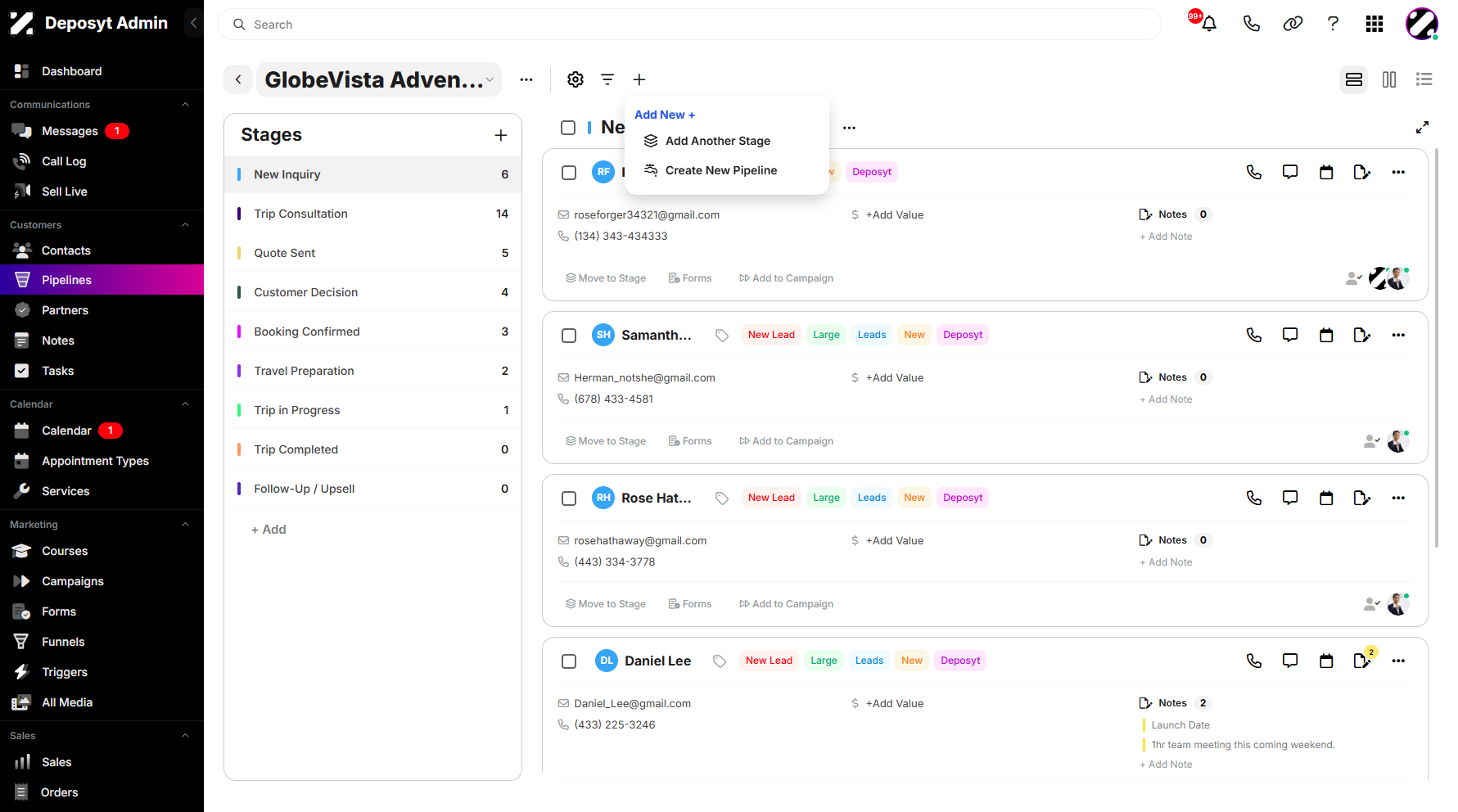Open notes icon on Daniel Lee card
This screenshot has width=1458, height=812.
point(1362,661)
